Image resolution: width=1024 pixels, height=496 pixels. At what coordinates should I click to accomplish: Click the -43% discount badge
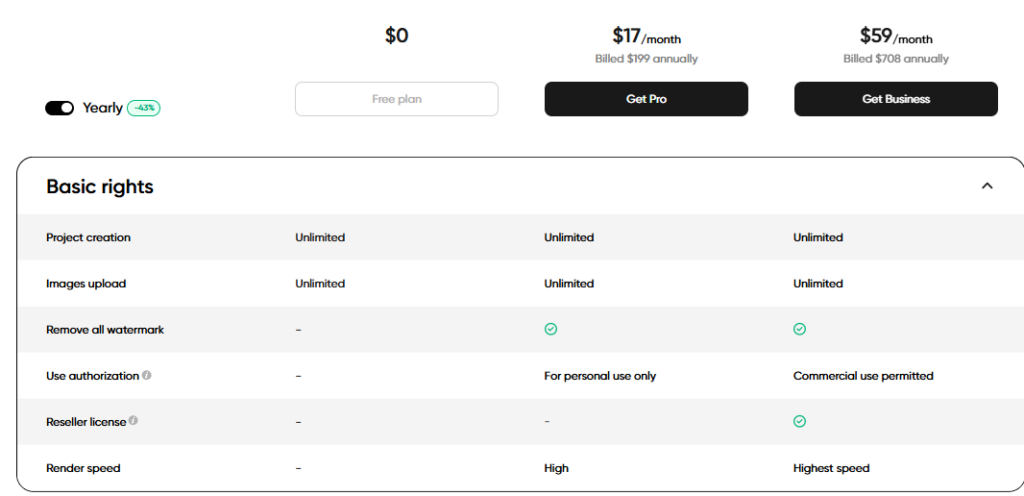tap(144, 108)
